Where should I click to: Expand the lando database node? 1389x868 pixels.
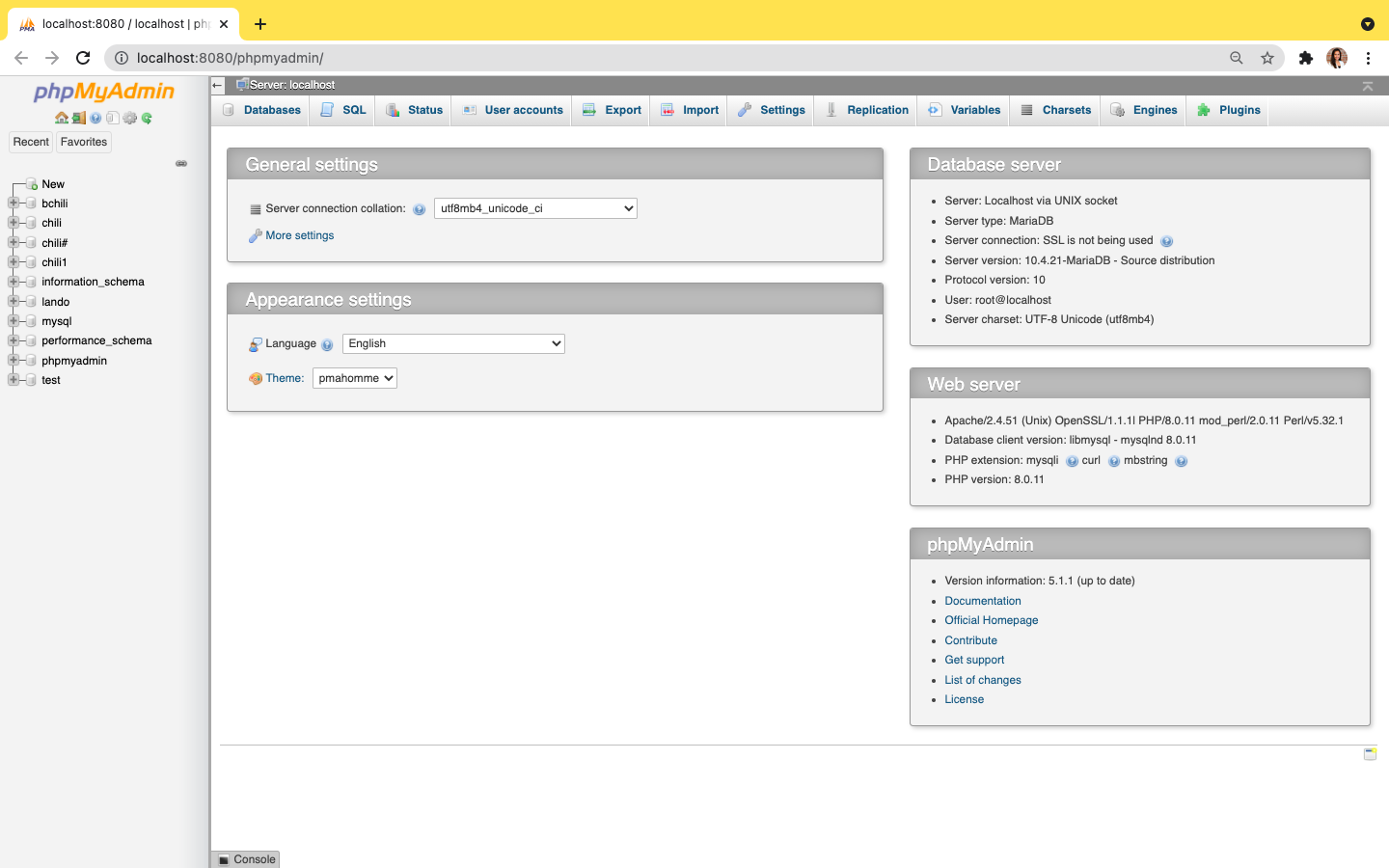click(x=14, y=302)
